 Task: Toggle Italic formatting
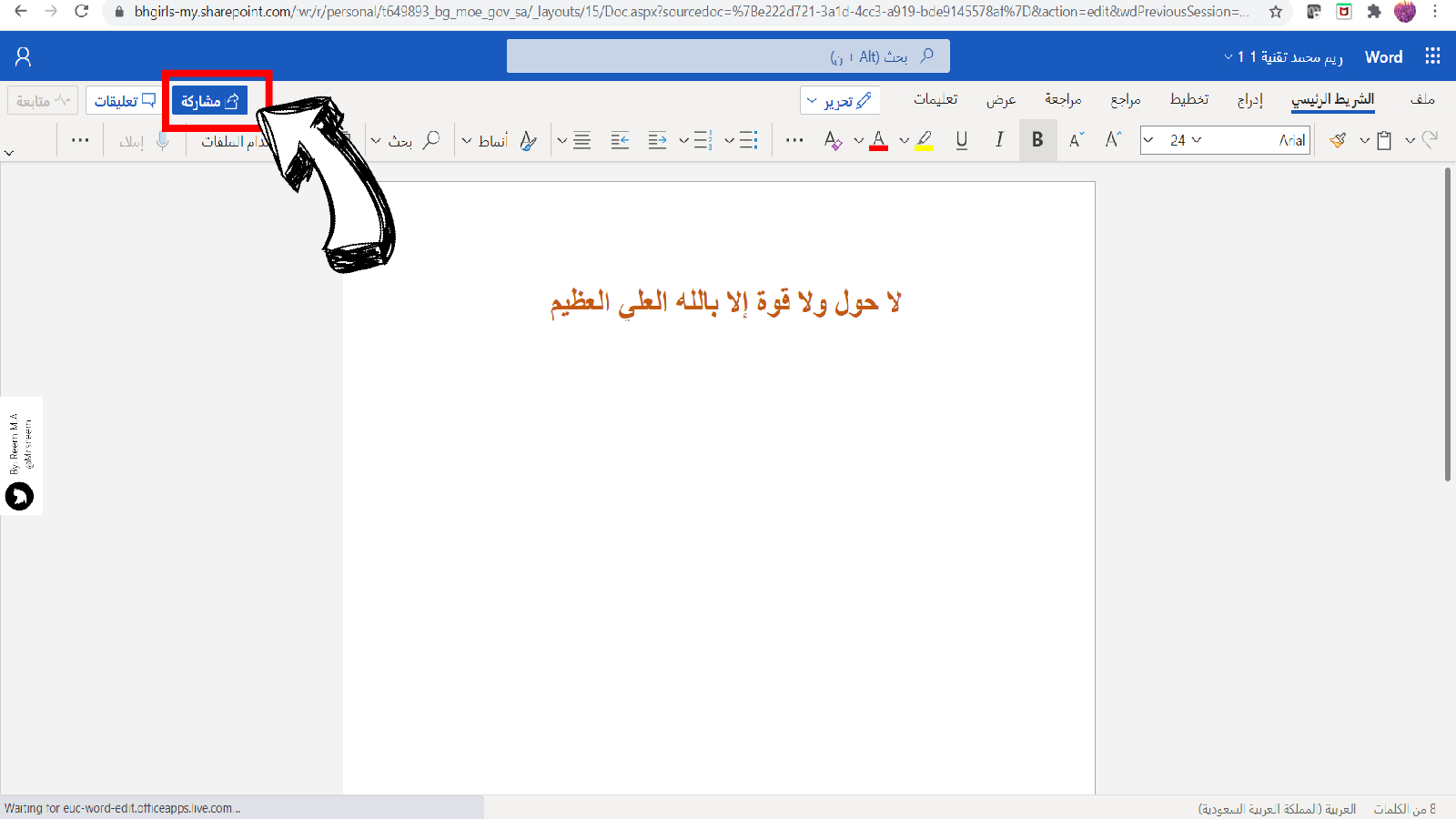(x=999, y=140)
